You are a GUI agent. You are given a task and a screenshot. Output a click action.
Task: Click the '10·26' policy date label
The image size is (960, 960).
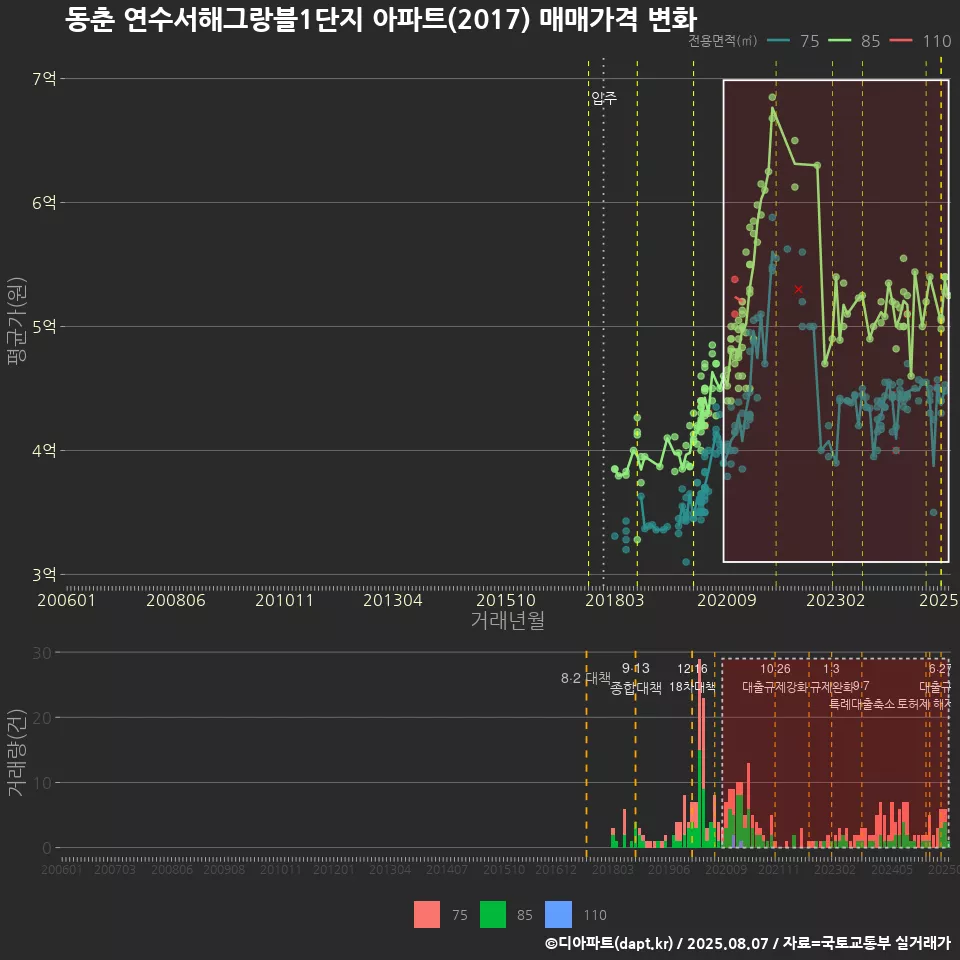coord(775,669)
